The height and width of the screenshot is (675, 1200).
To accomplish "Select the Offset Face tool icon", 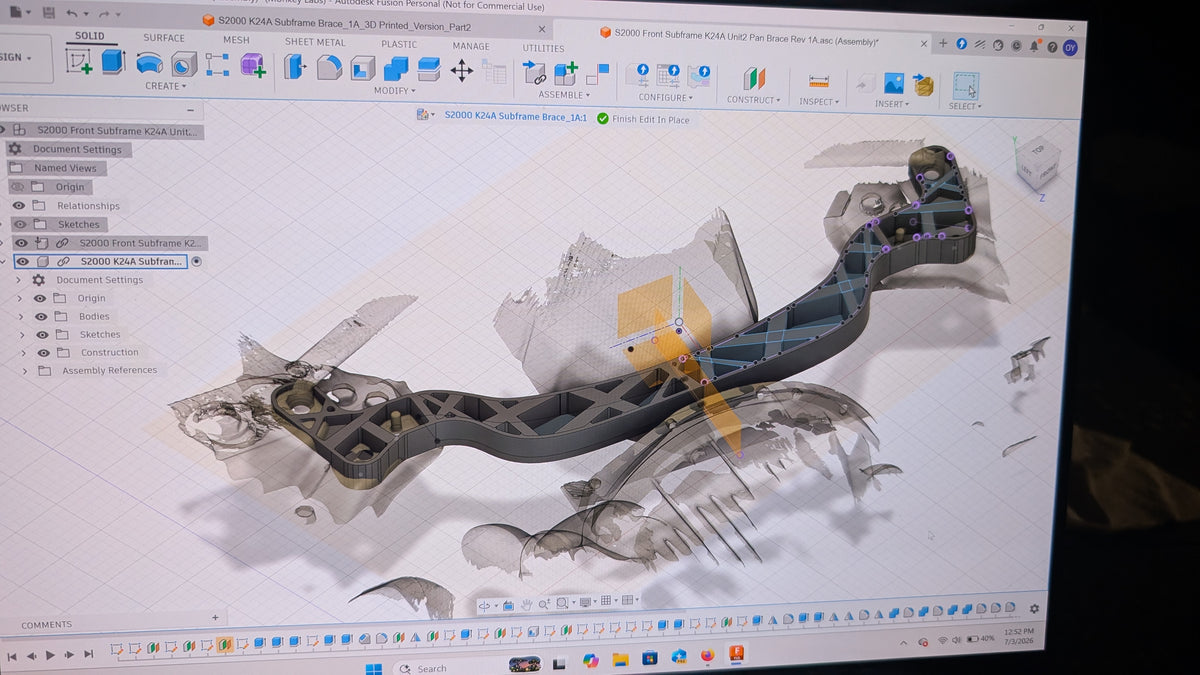I will click(x=429, y=69).
